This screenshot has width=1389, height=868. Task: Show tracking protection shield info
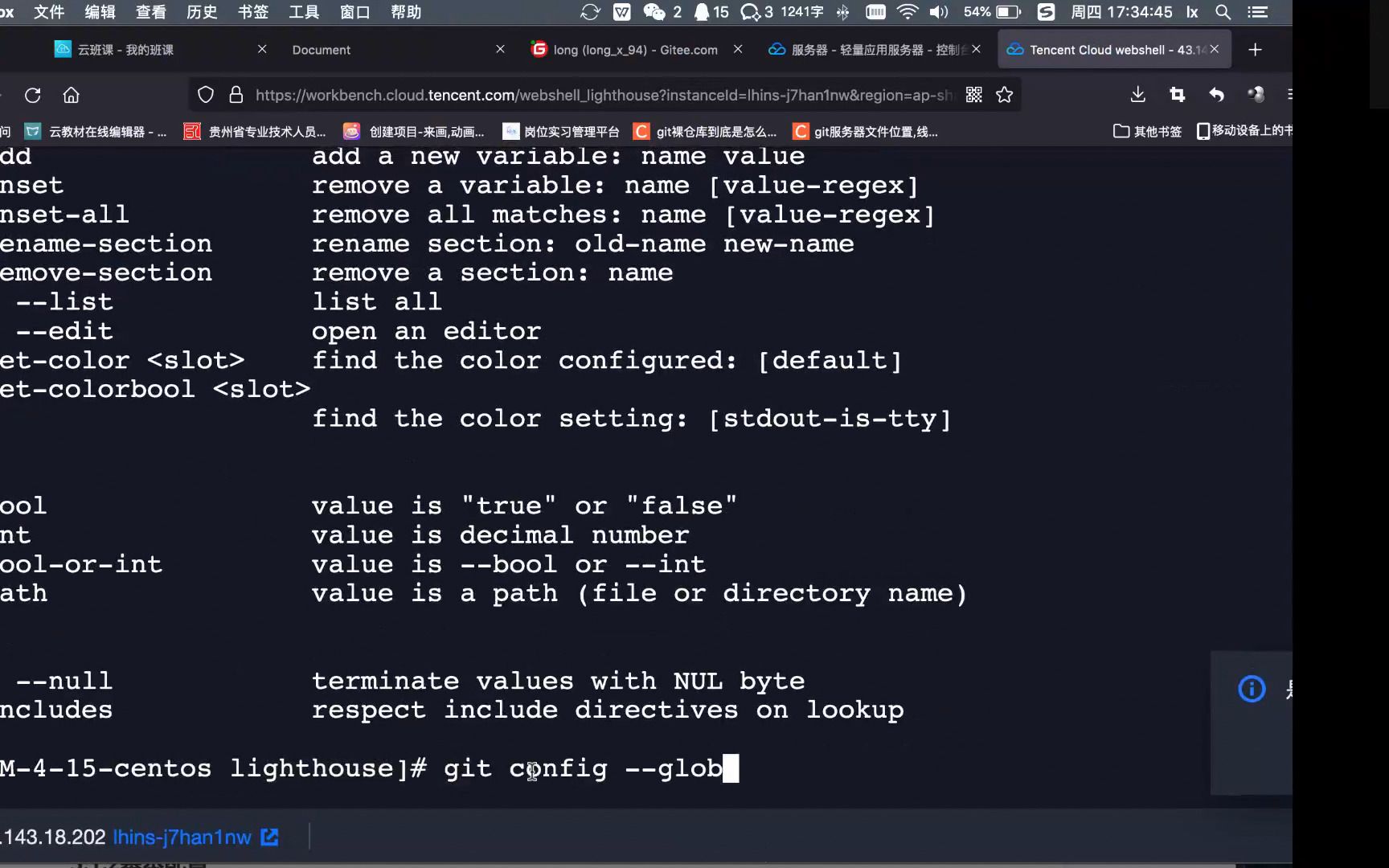pos(206,95)
